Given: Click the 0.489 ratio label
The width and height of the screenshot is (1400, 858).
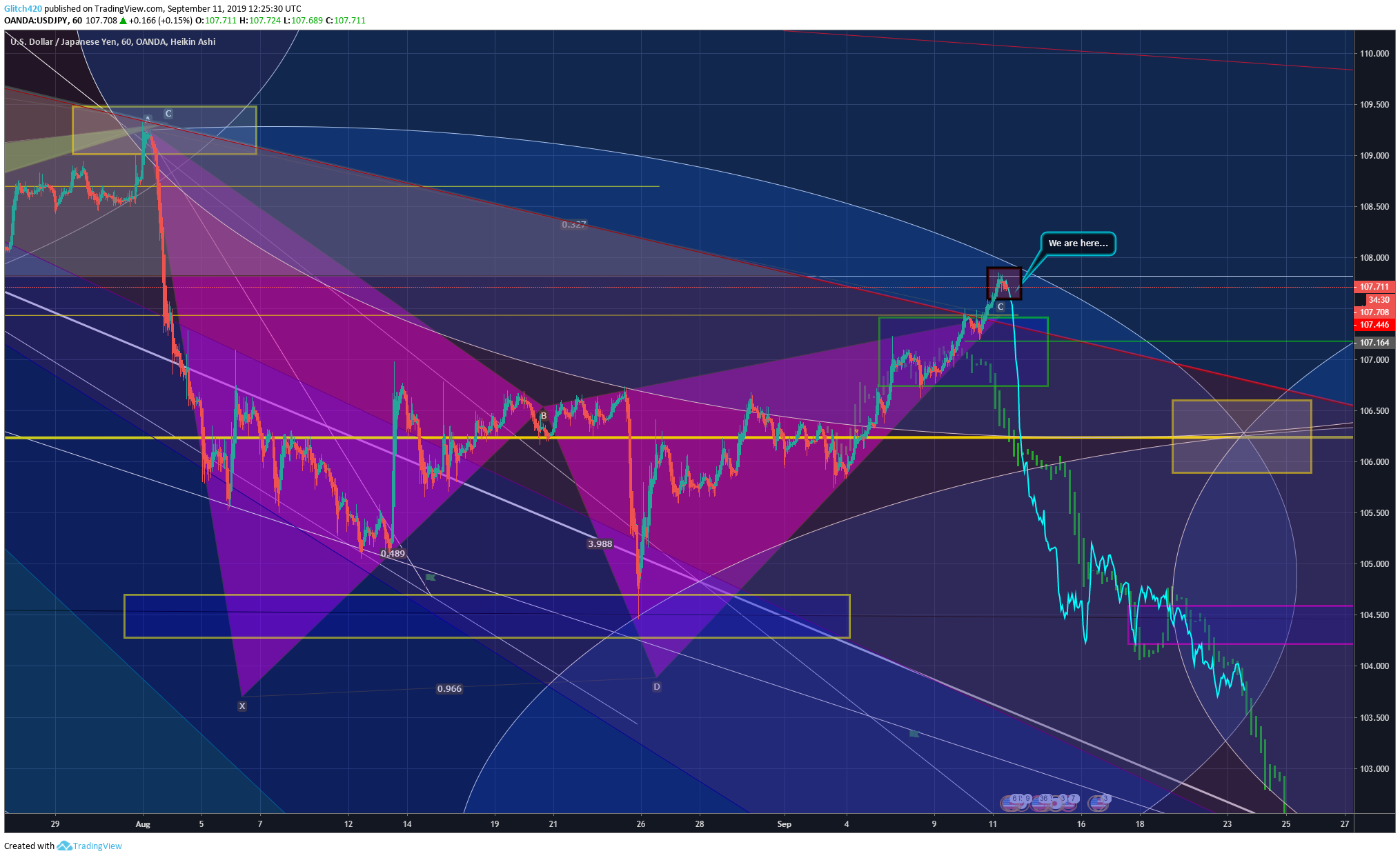Looking at the screenshot, I should point(393,553).
